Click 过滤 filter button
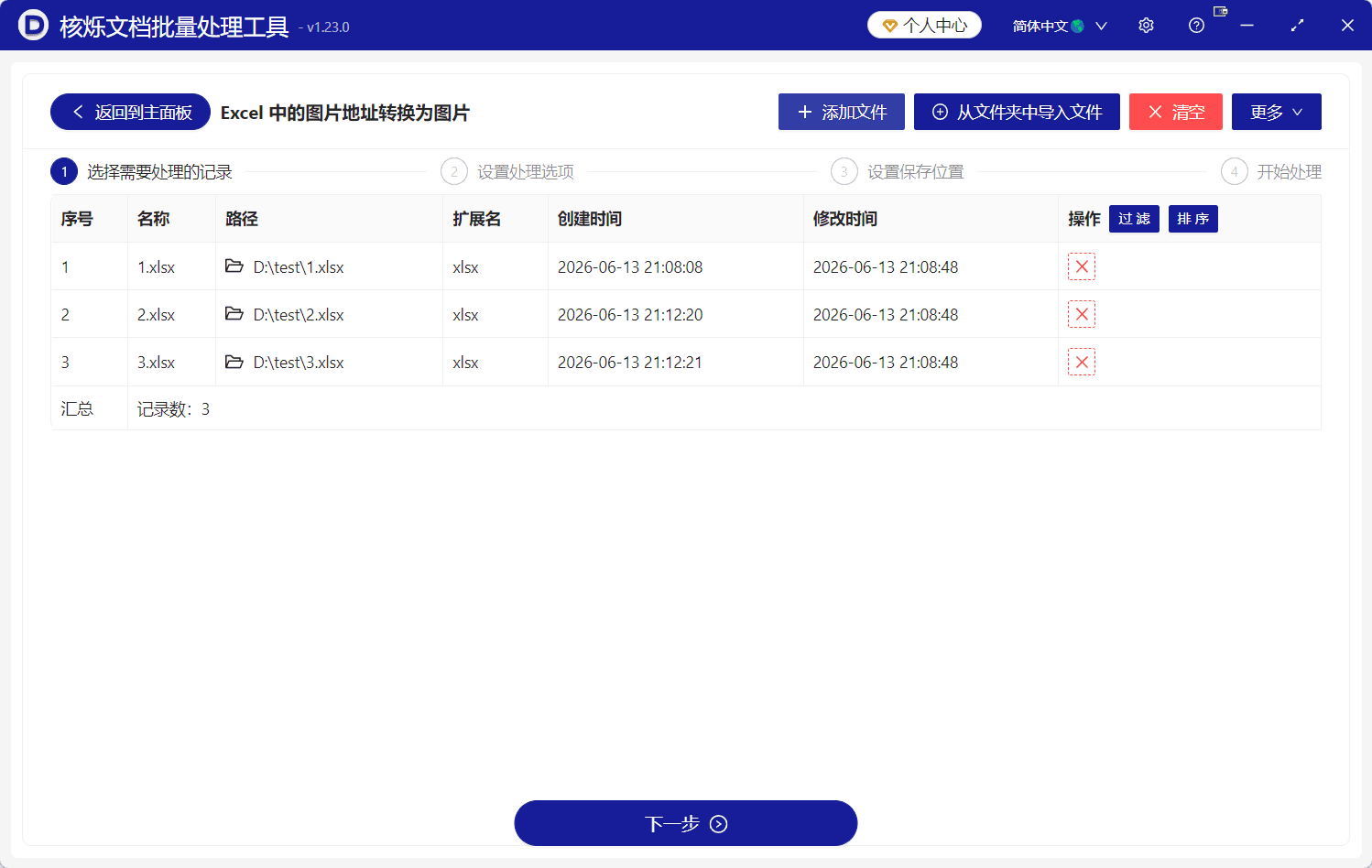This screenshot has width=1372, height=868. 1134,219
